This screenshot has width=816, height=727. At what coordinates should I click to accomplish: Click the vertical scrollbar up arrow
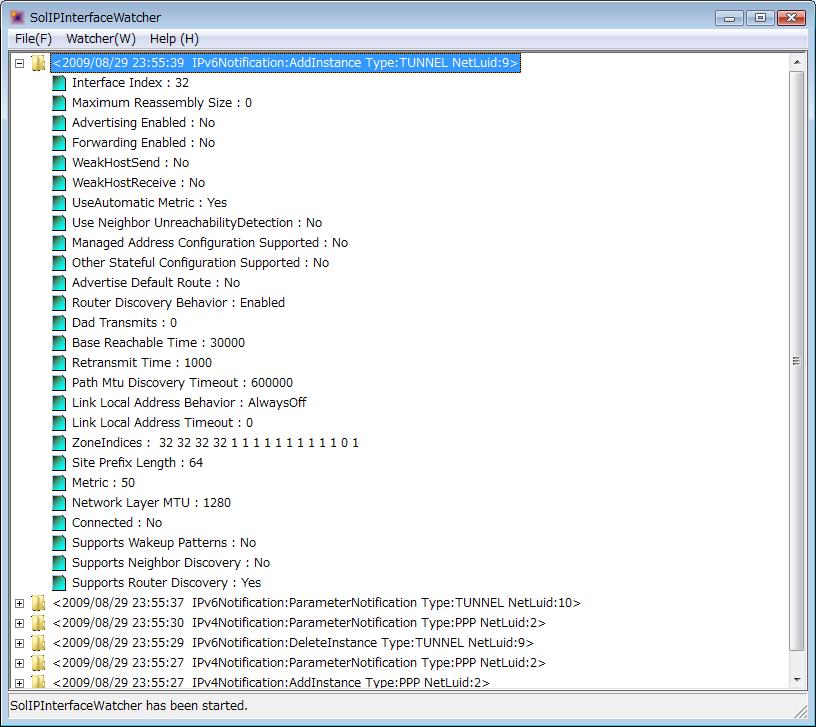[797, 62]
